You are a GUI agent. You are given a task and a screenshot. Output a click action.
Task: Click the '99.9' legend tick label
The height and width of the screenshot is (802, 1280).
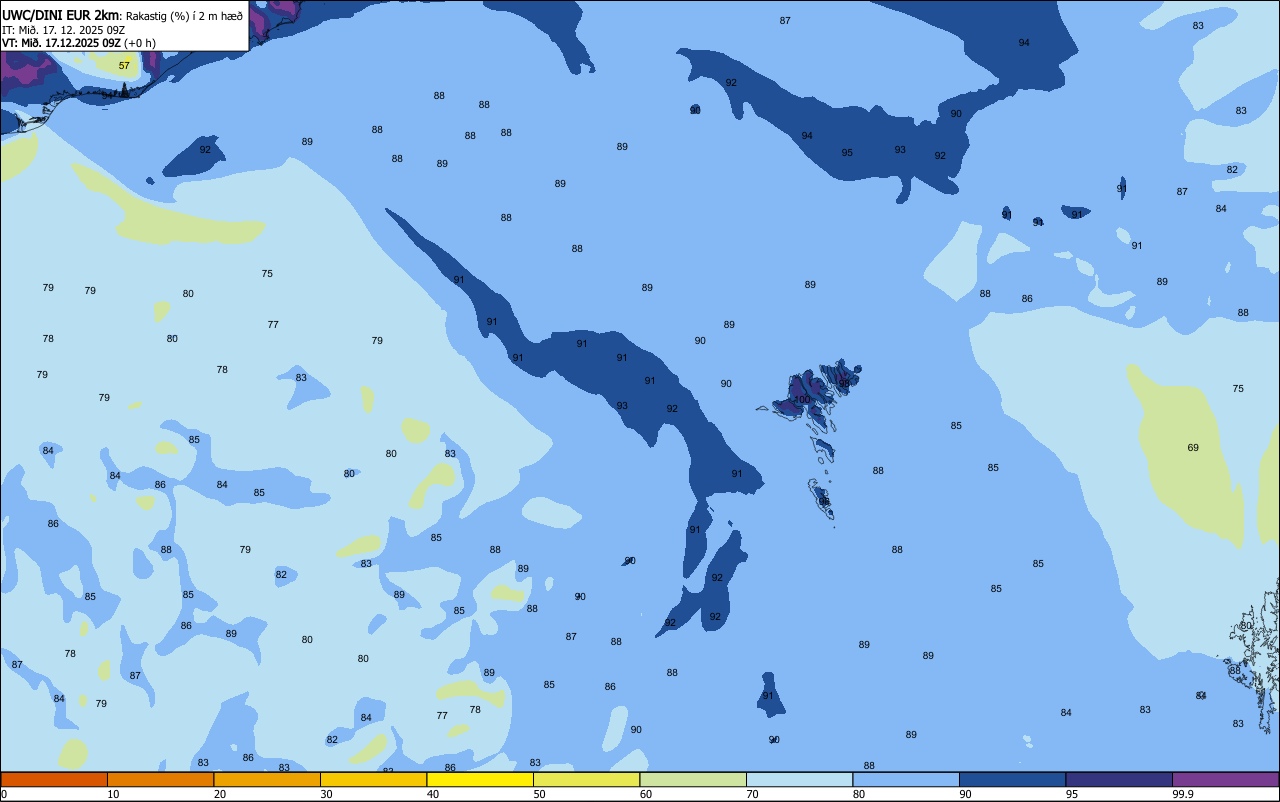pyautogui.click(x=1183, y=794)
